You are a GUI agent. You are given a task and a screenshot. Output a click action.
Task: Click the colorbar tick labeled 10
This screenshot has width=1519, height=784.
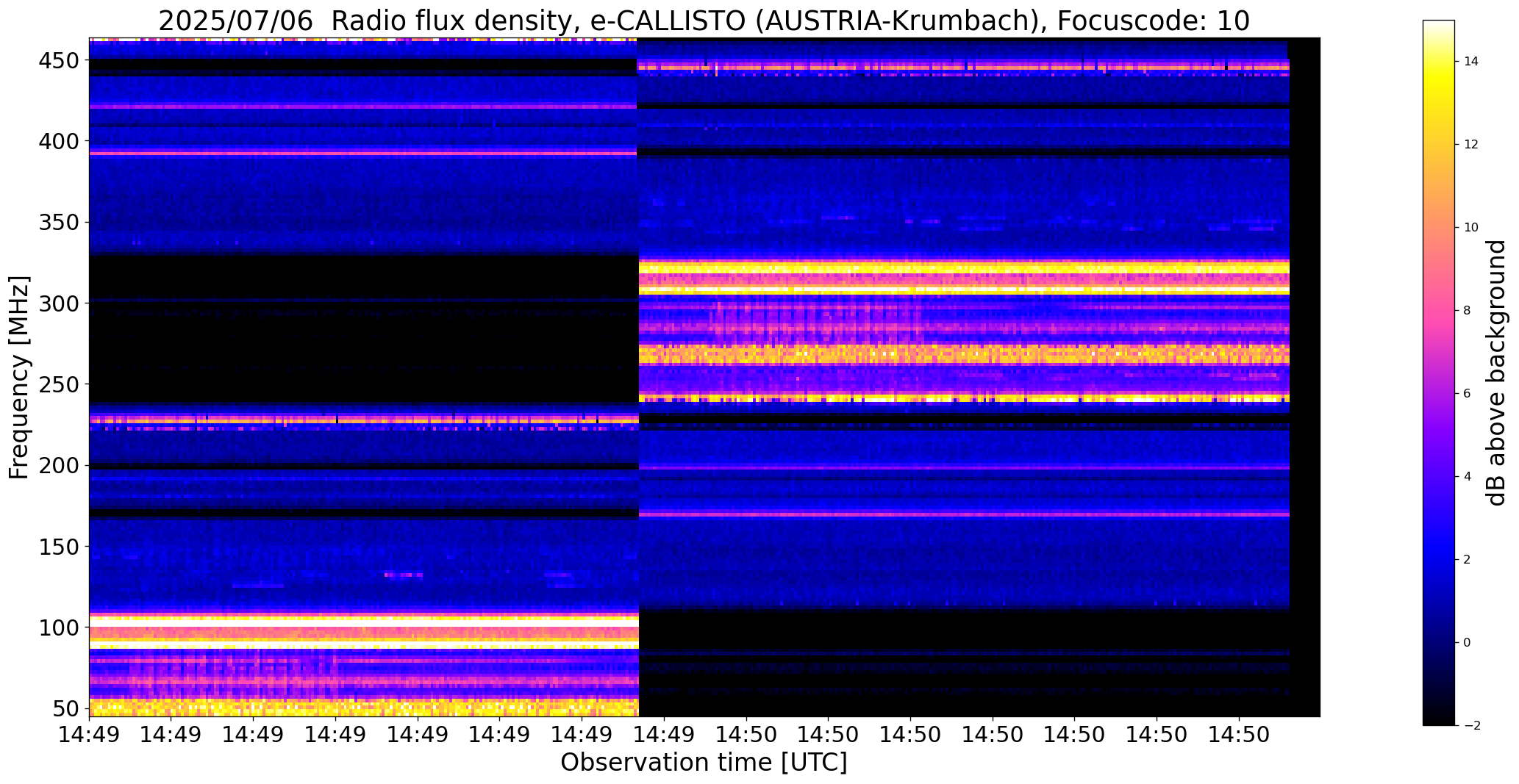point(1471,227)
